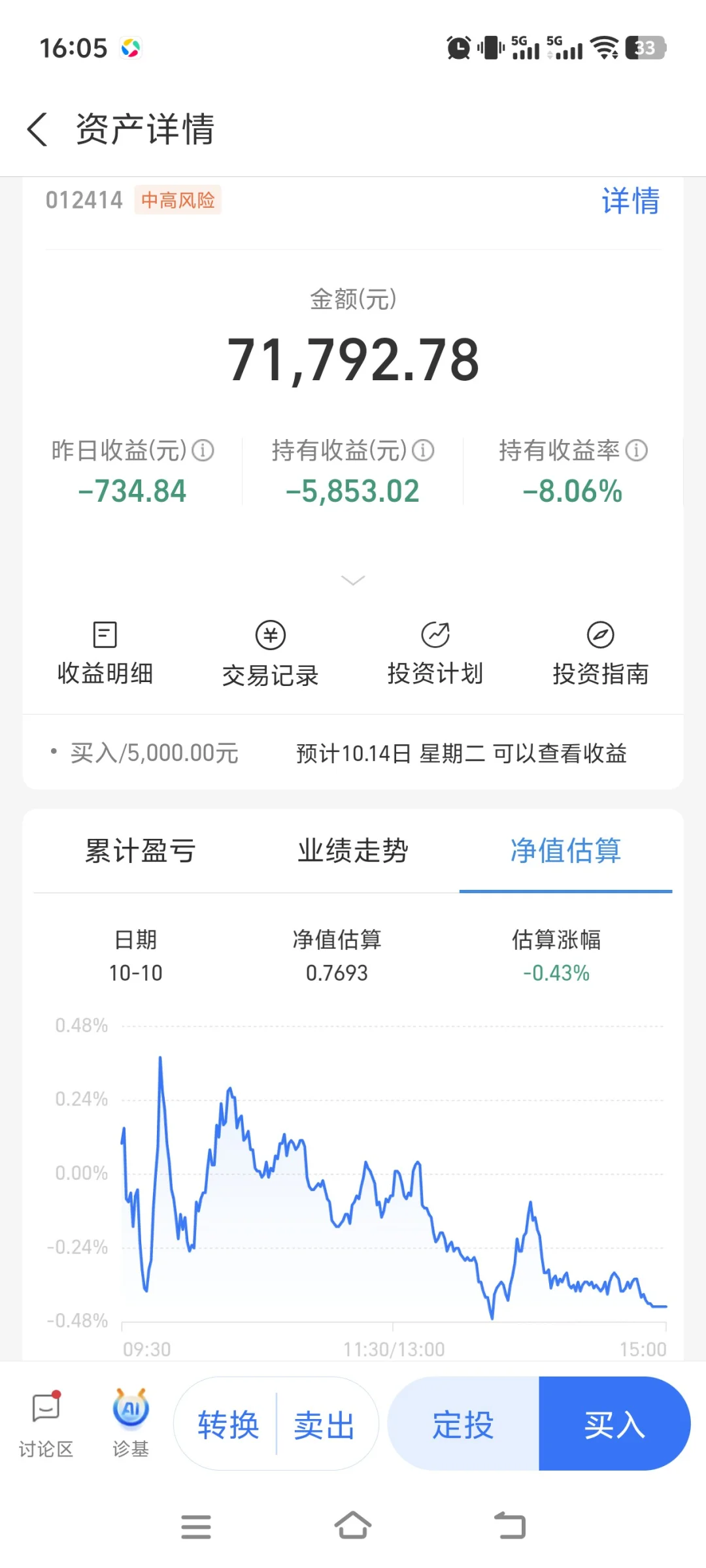Tap 转换 button
The height and width of the screenshot is (1568, 706).
pyautogui.click(x=228, y=1426)
